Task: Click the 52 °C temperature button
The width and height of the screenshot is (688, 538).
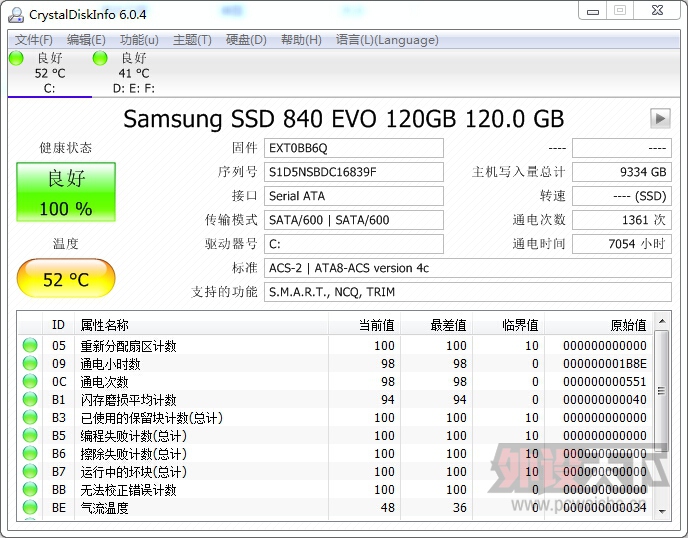Action: pos(66,278)
